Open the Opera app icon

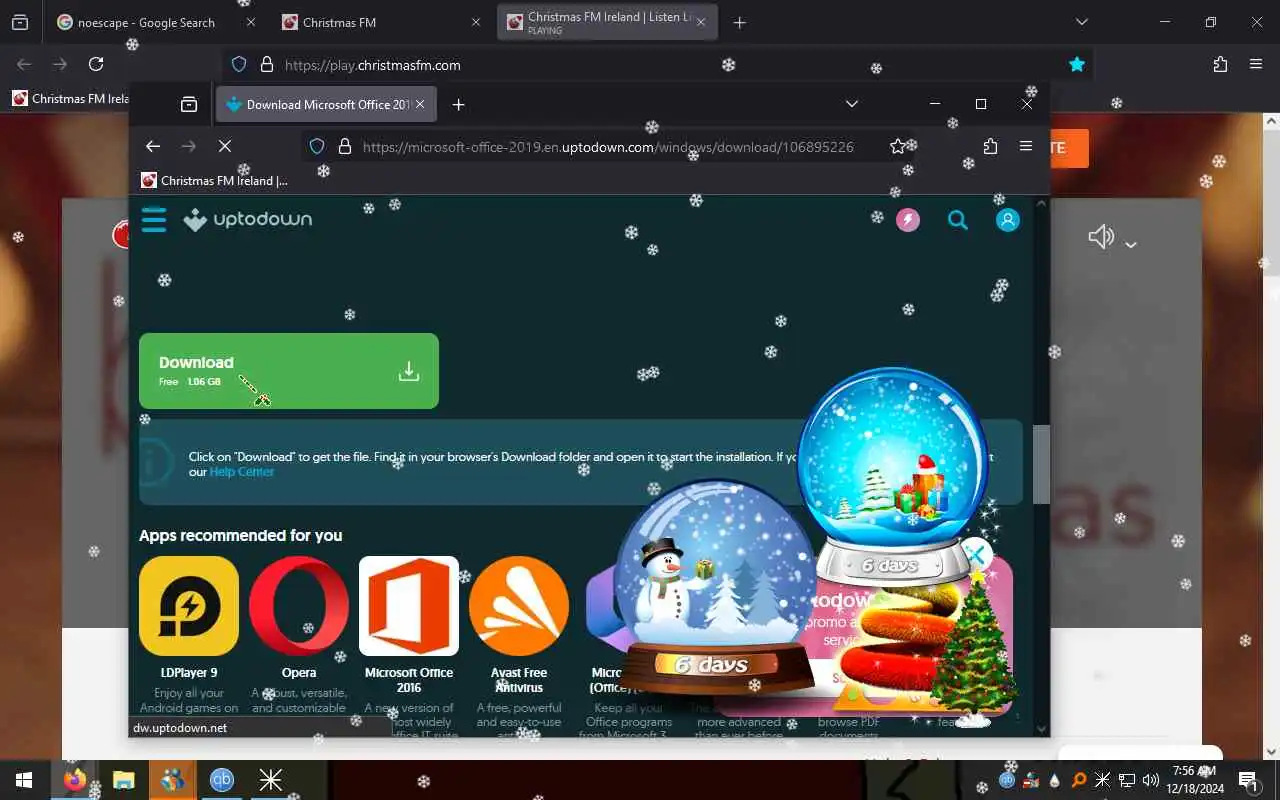(299, 606)
